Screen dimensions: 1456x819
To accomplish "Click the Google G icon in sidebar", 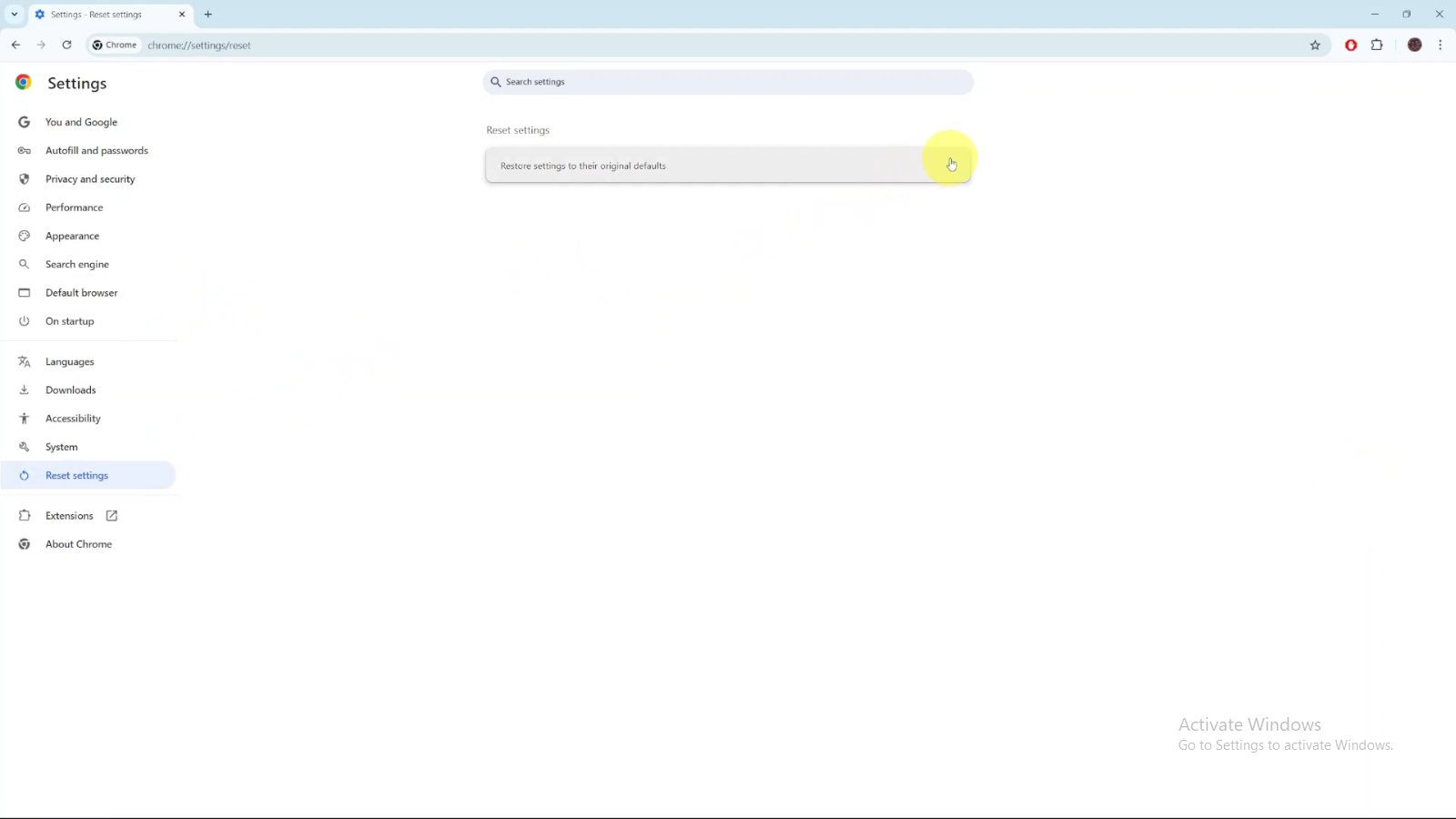I will coord(25,122).
